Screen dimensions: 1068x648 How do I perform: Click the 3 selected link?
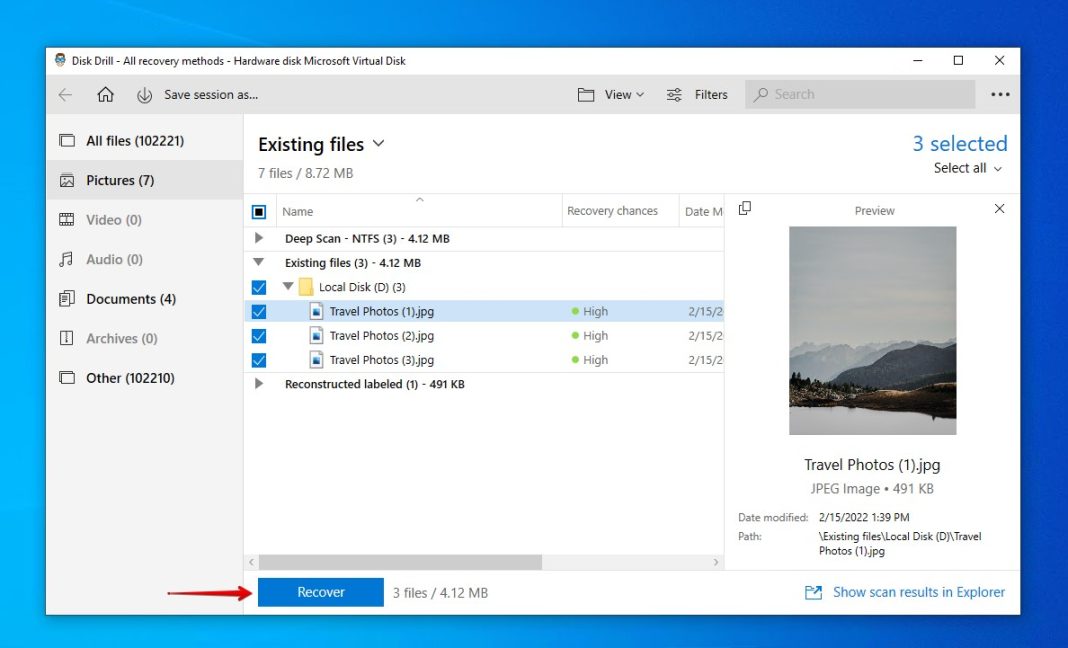coord(960,144)
